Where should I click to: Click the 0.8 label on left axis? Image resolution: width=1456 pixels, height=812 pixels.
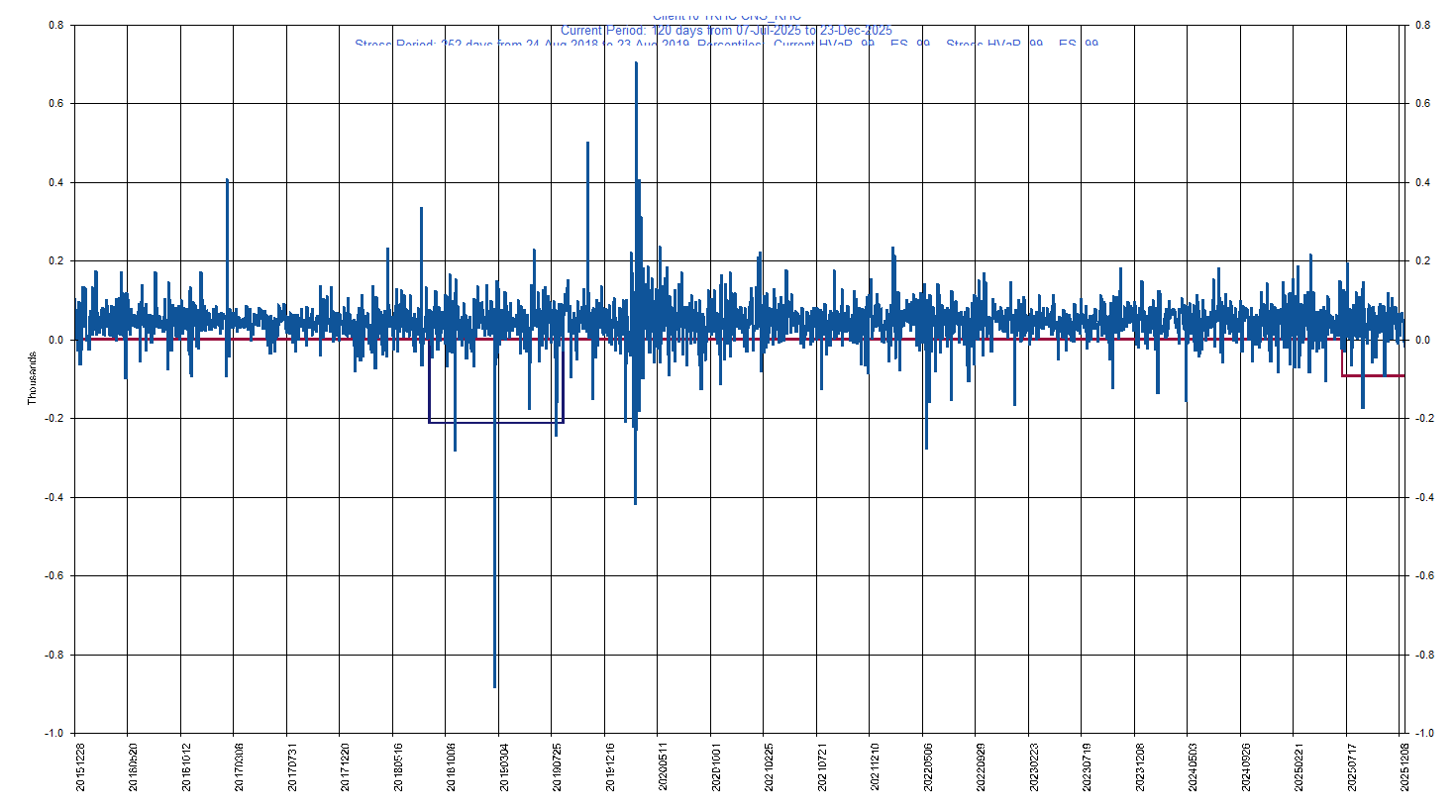point(56,26)
